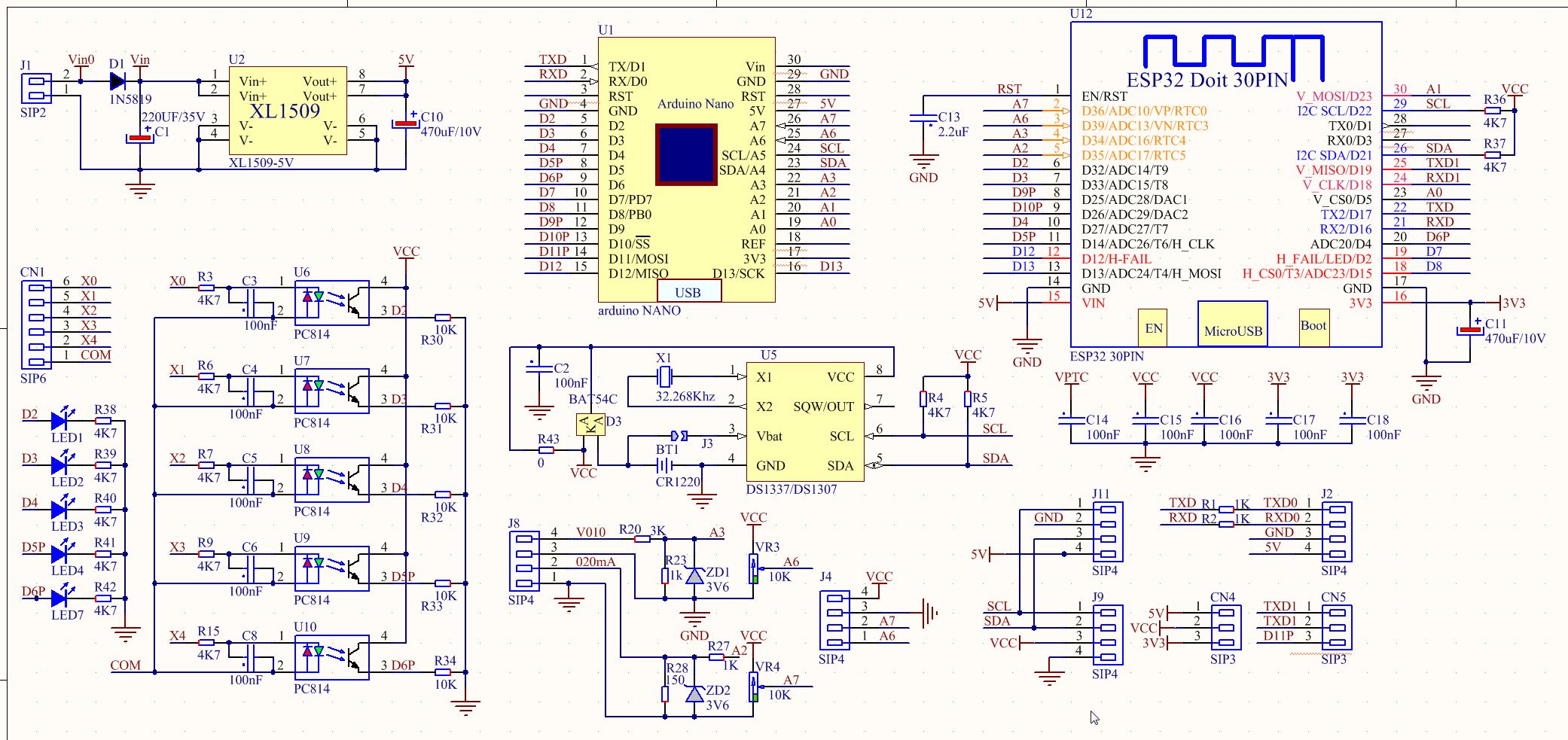Select LED2 on the D3 line

(62, 464)
